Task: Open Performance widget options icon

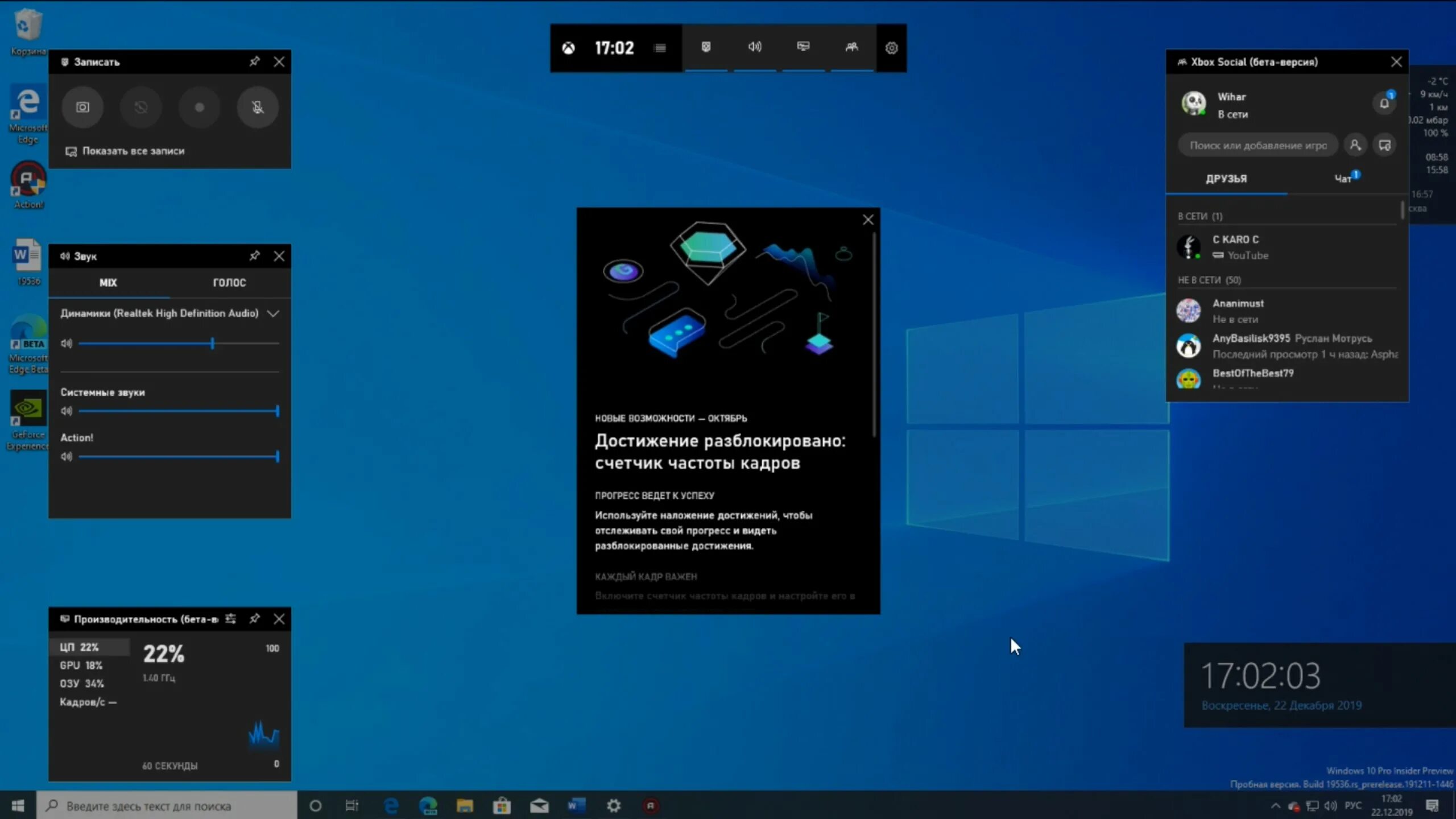Action: coord(230,618)
